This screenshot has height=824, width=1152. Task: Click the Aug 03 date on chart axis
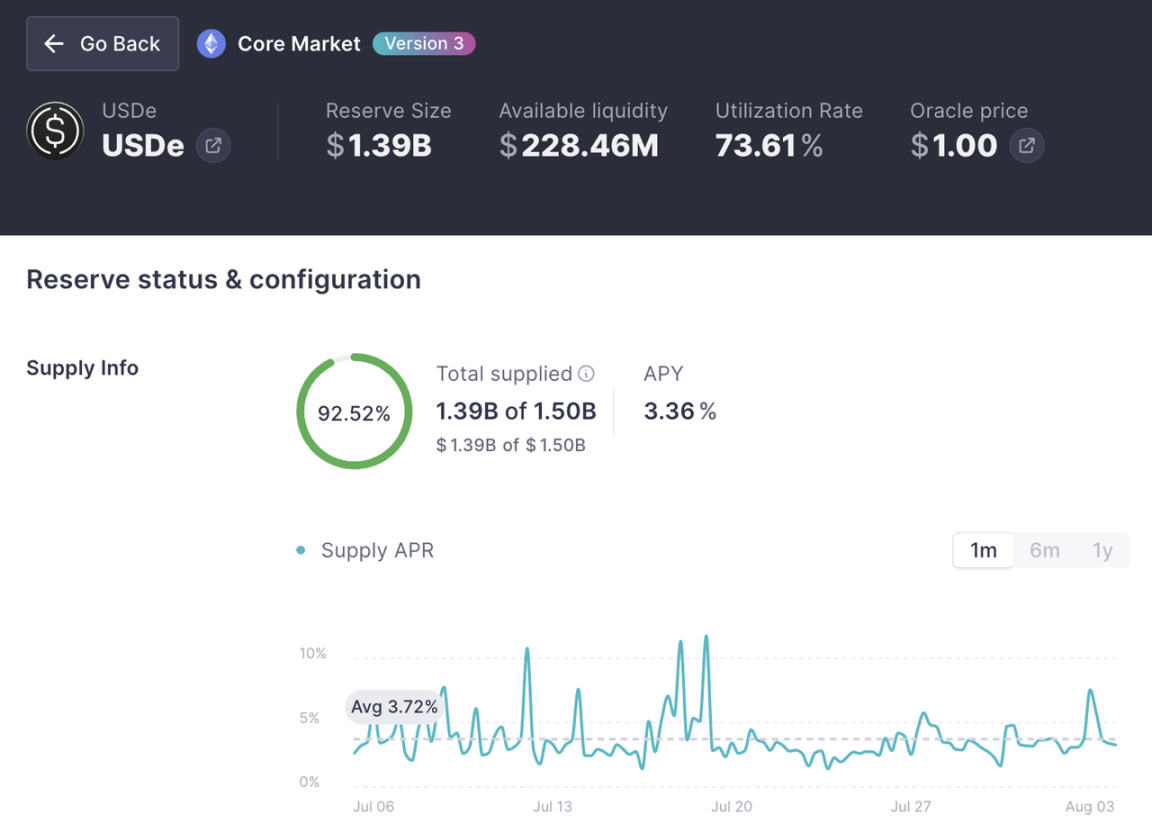pos(1089,806)
